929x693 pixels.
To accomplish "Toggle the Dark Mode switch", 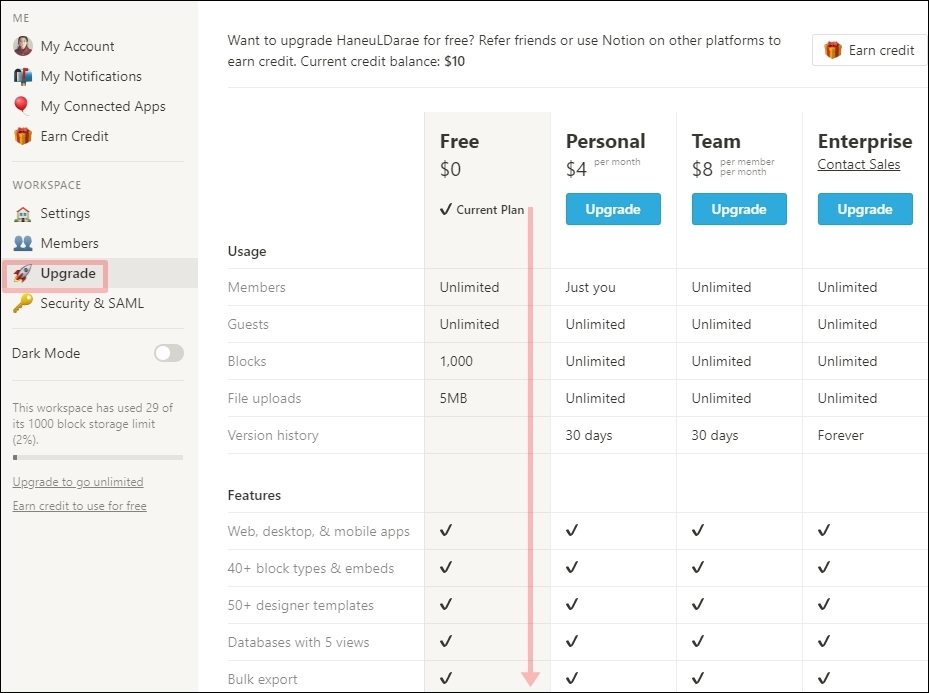I will click(x=168, y=353).
